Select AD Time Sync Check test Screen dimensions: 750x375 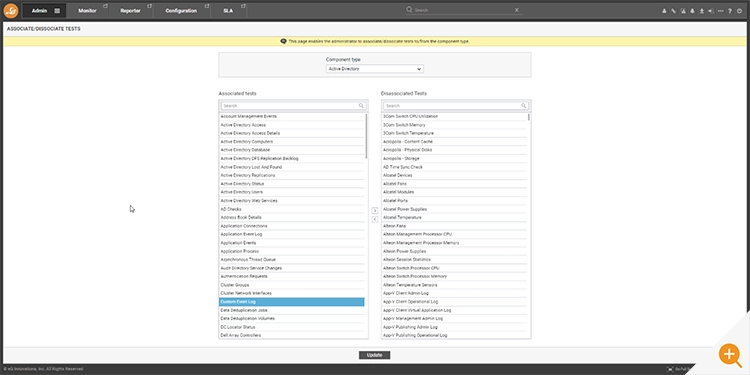454,167
